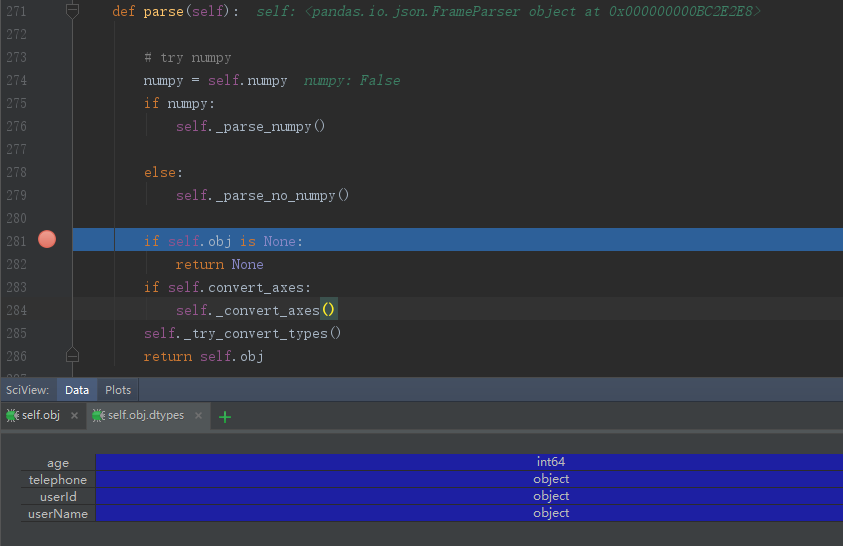The height and width of the screenshot is (546, 843).
Task: Open the self.obj.dtypes data tab
Action: click(145, 415)
